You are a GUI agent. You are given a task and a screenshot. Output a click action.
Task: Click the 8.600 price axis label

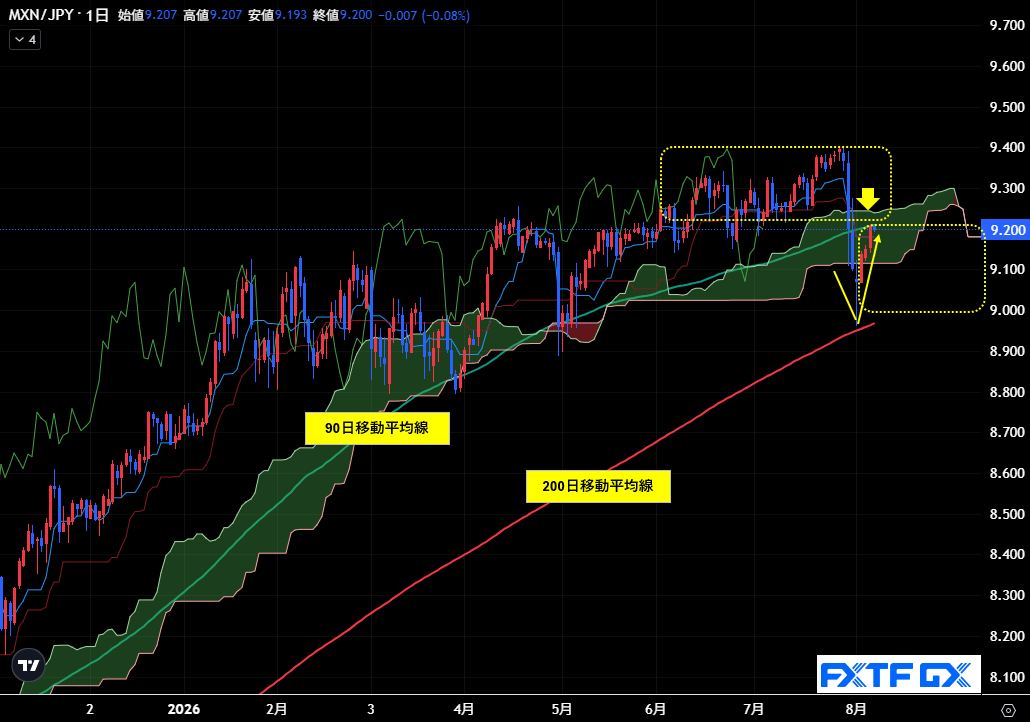pyautogui.click(x=1007, y=473)
